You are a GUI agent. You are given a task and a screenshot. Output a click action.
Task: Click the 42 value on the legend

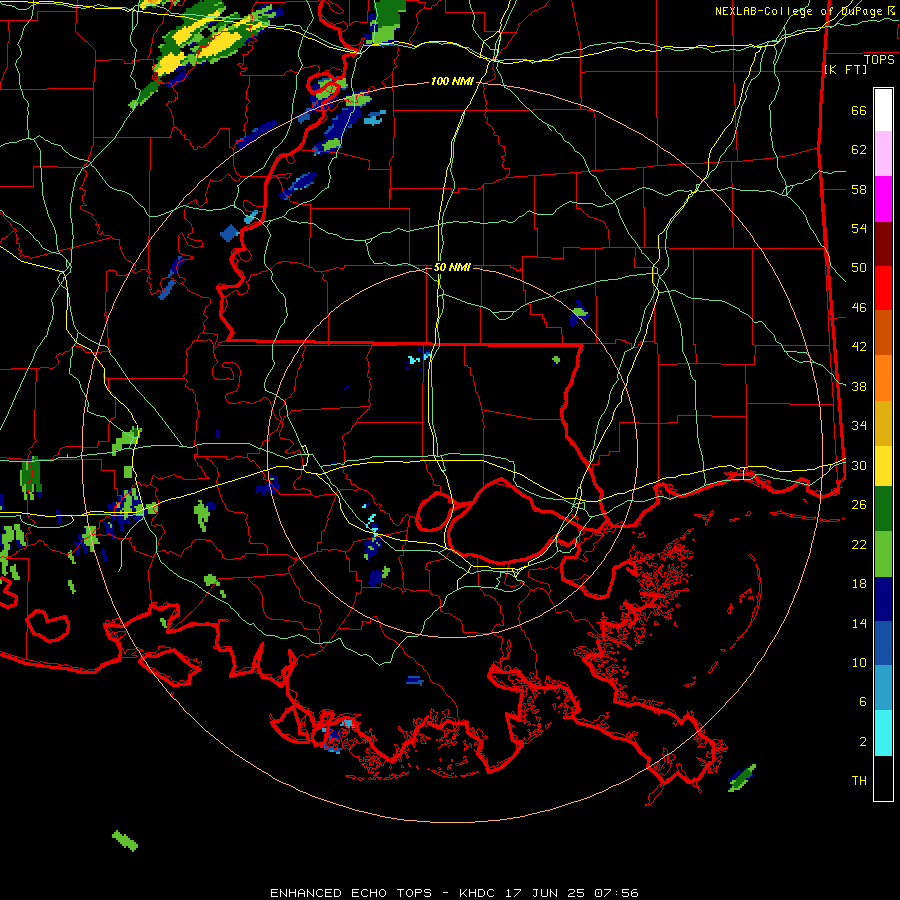point(859,347)
